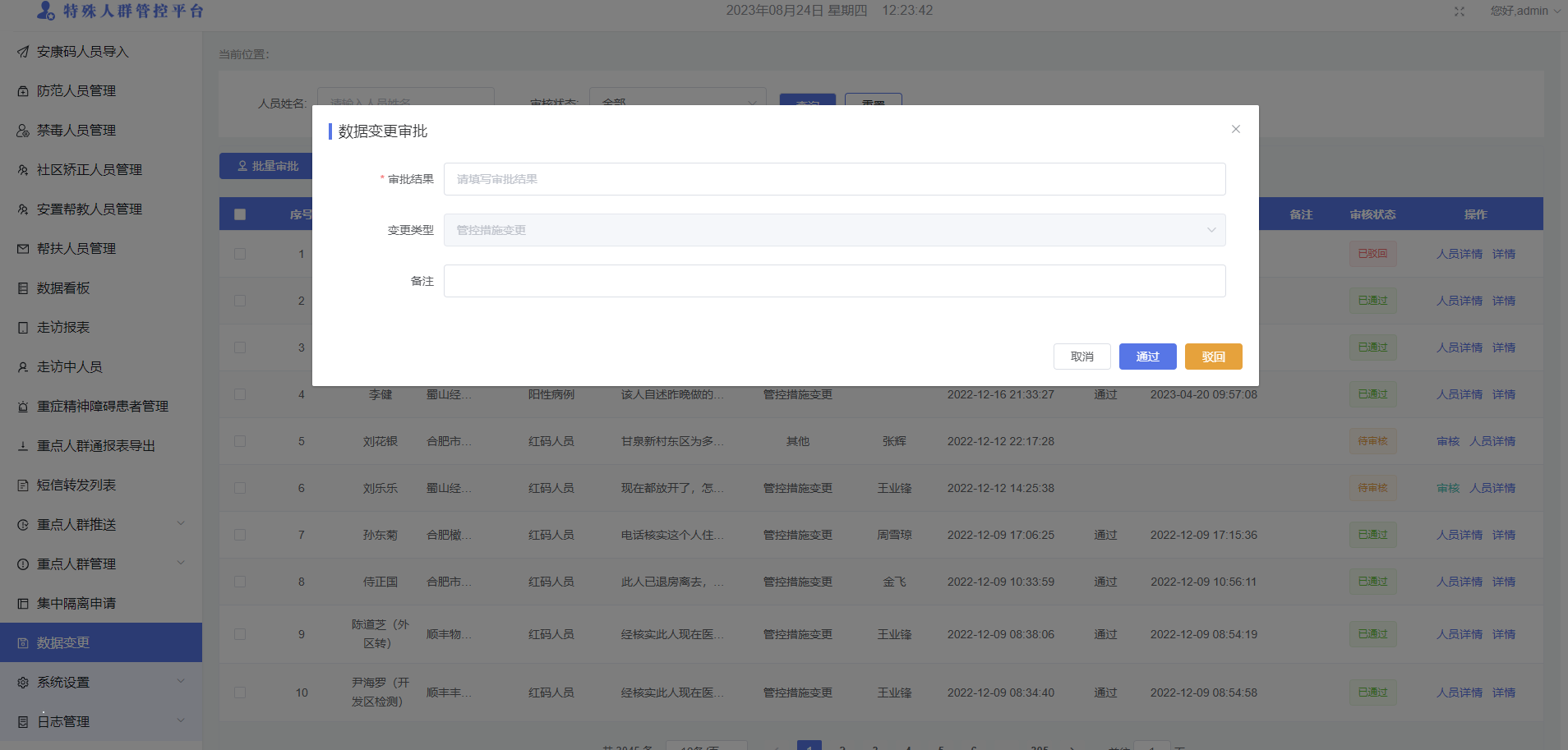Expand the 系统设置 submenu chevron
Image resolution: width=1568 pixels, height=750 pixels.
click(181, 682)
